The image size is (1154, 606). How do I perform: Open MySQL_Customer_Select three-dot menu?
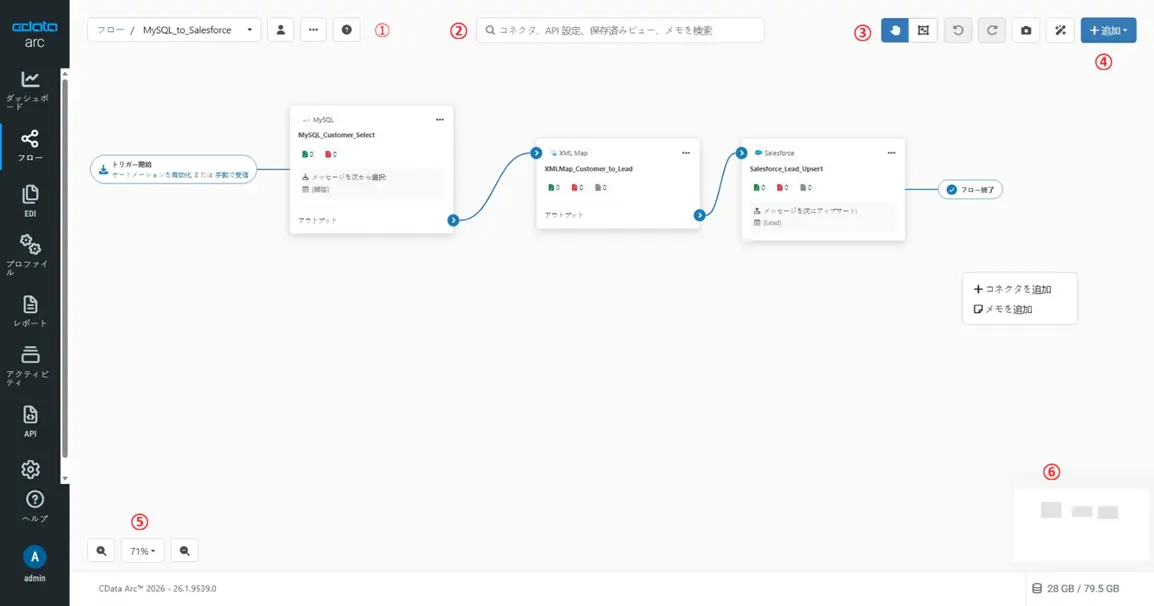click(x=439, y=119)
